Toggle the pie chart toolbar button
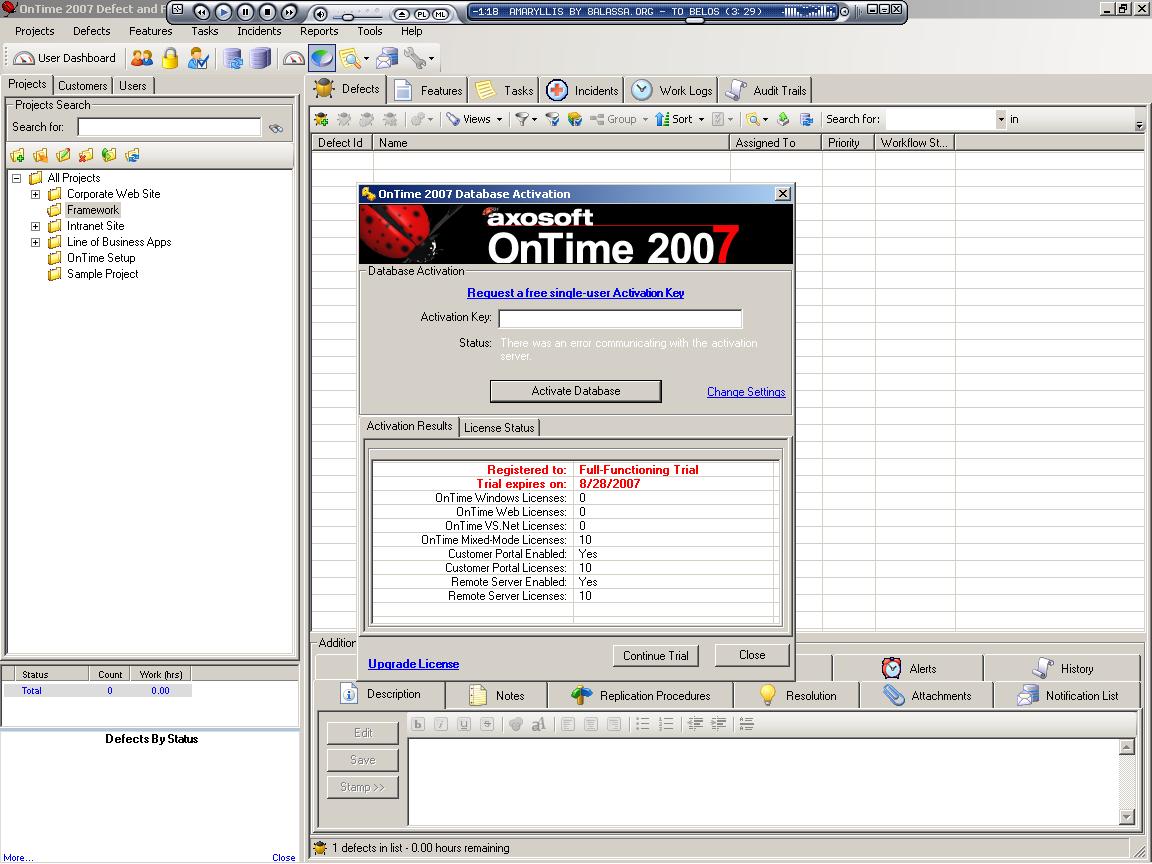1152x864 pixels. coord(322,58)
